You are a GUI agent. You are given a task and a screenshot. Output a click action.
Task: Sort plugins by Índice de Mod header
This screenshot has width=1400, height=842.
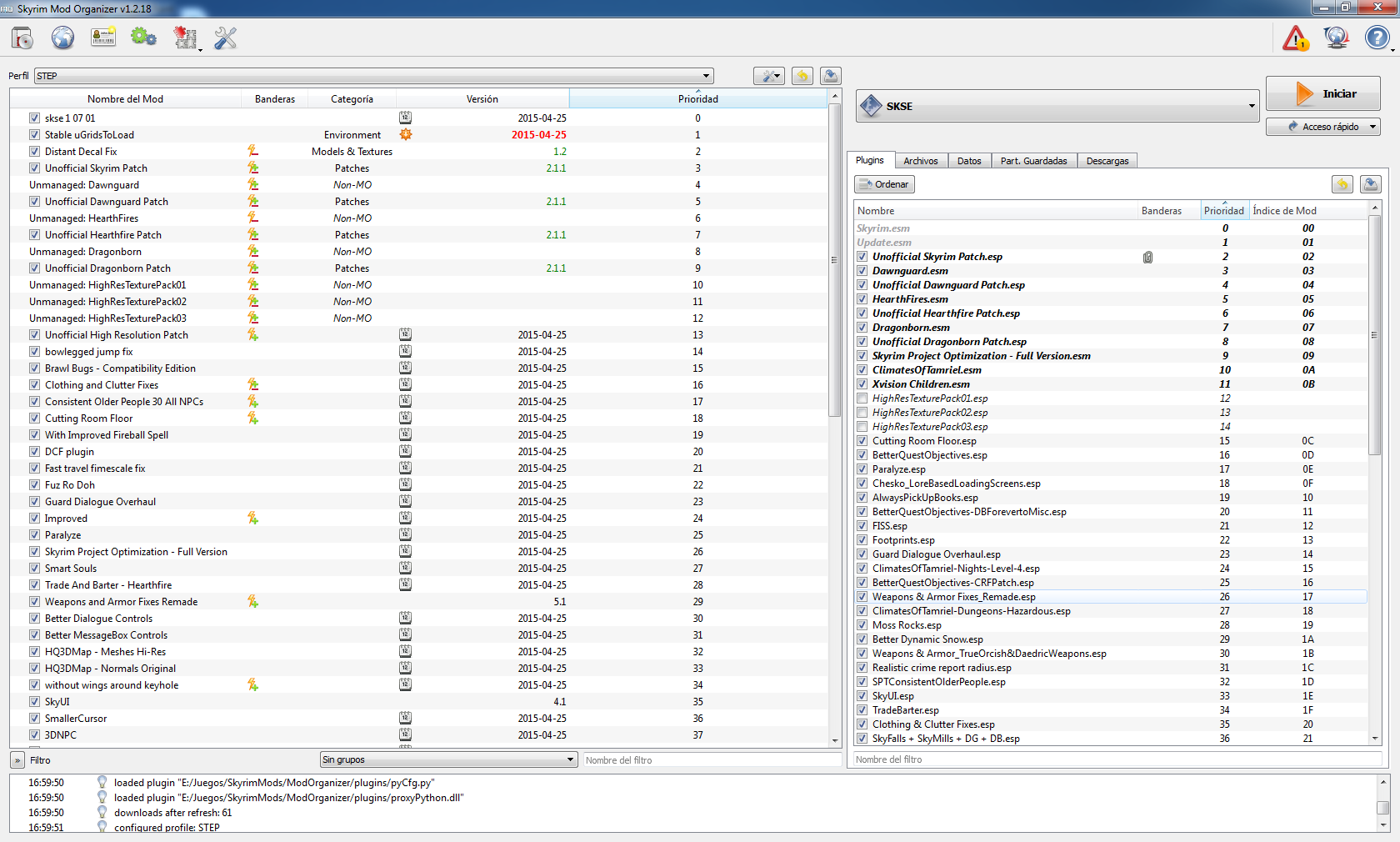pyautogui.click(x=1308, y=210)
